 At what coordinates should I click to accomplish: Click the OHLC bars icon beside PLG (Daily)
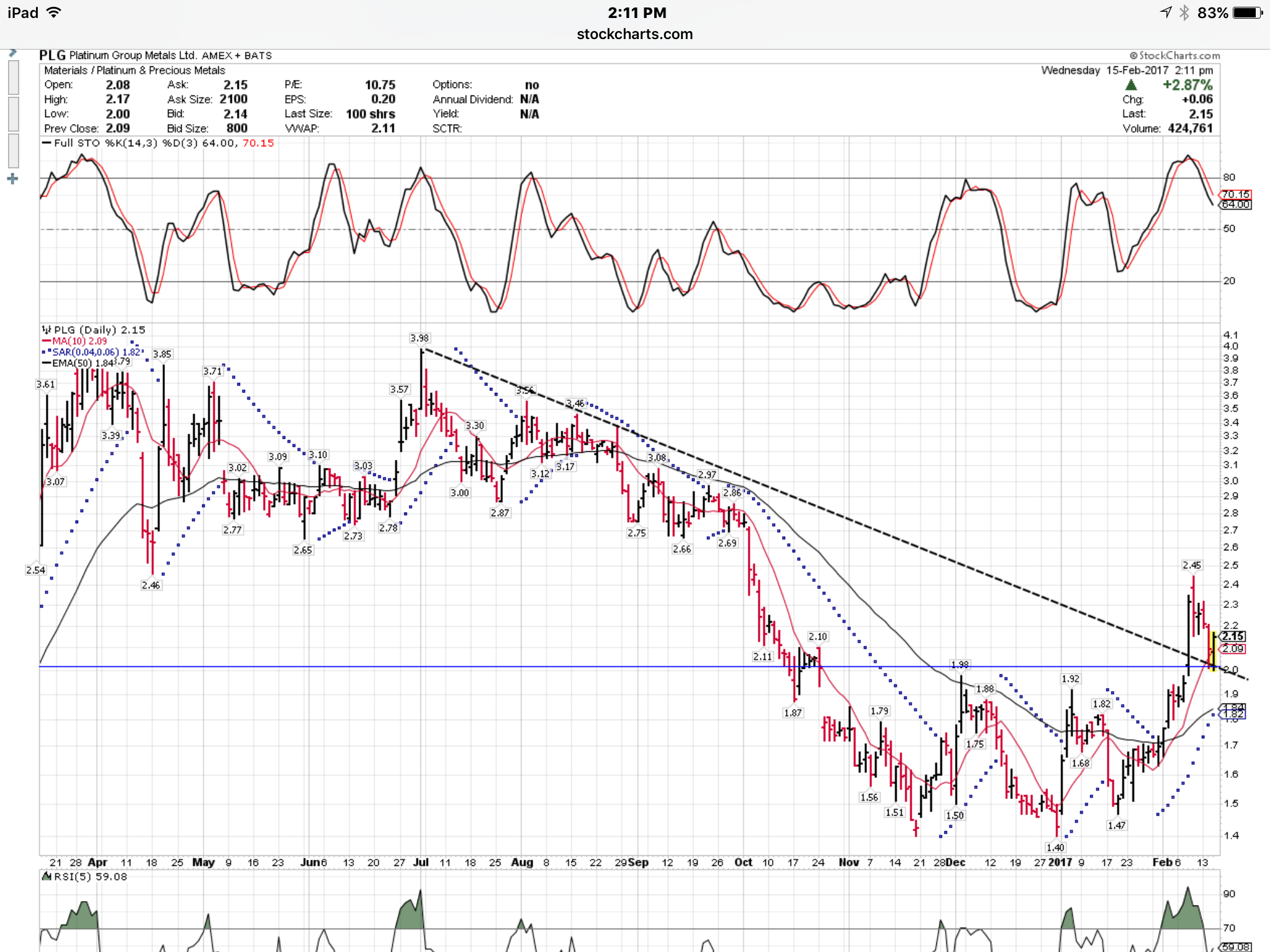tap(47, 330)
